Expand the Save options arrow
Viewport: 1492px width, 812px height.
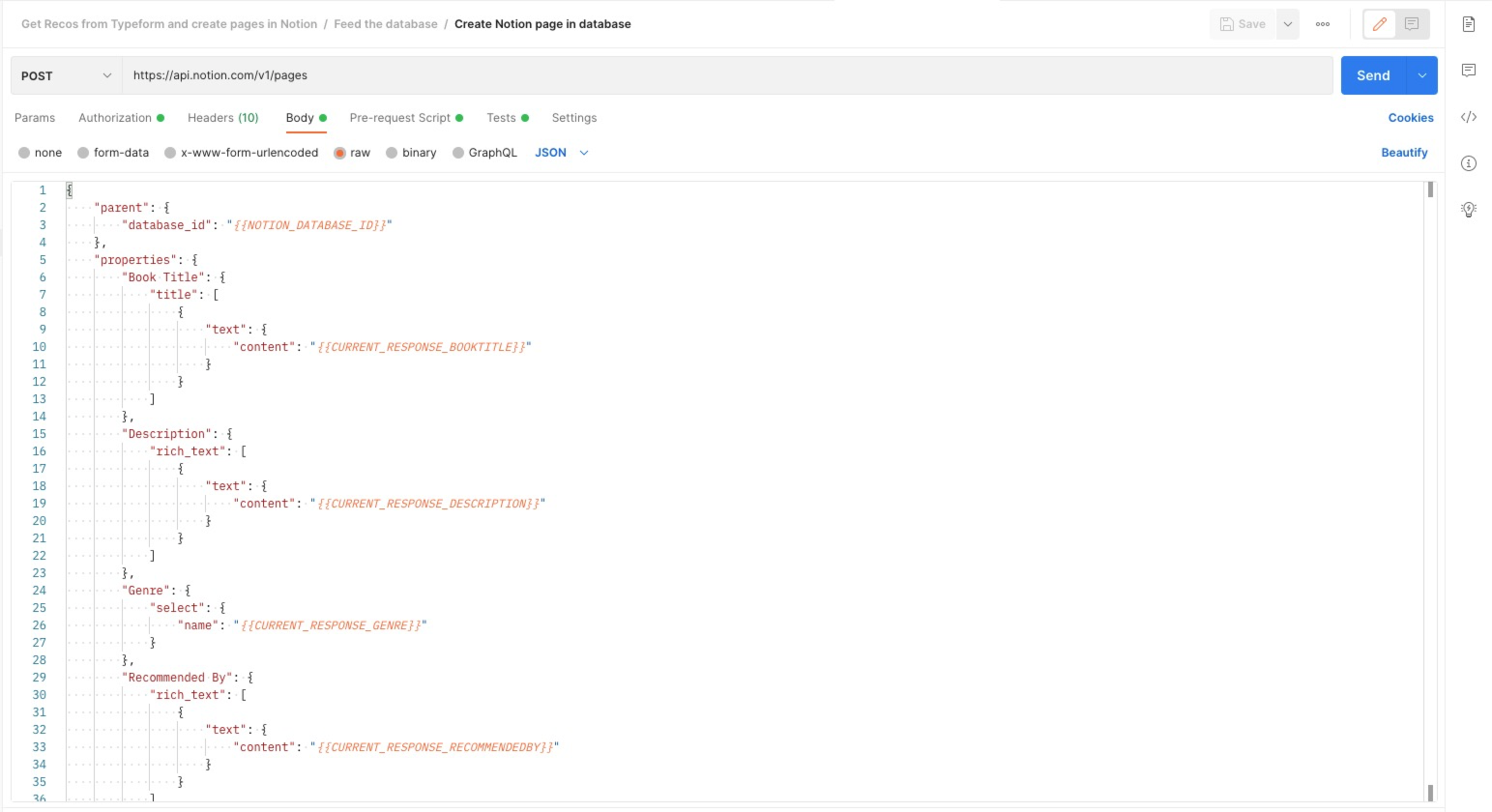click(x=1288, y=24)
